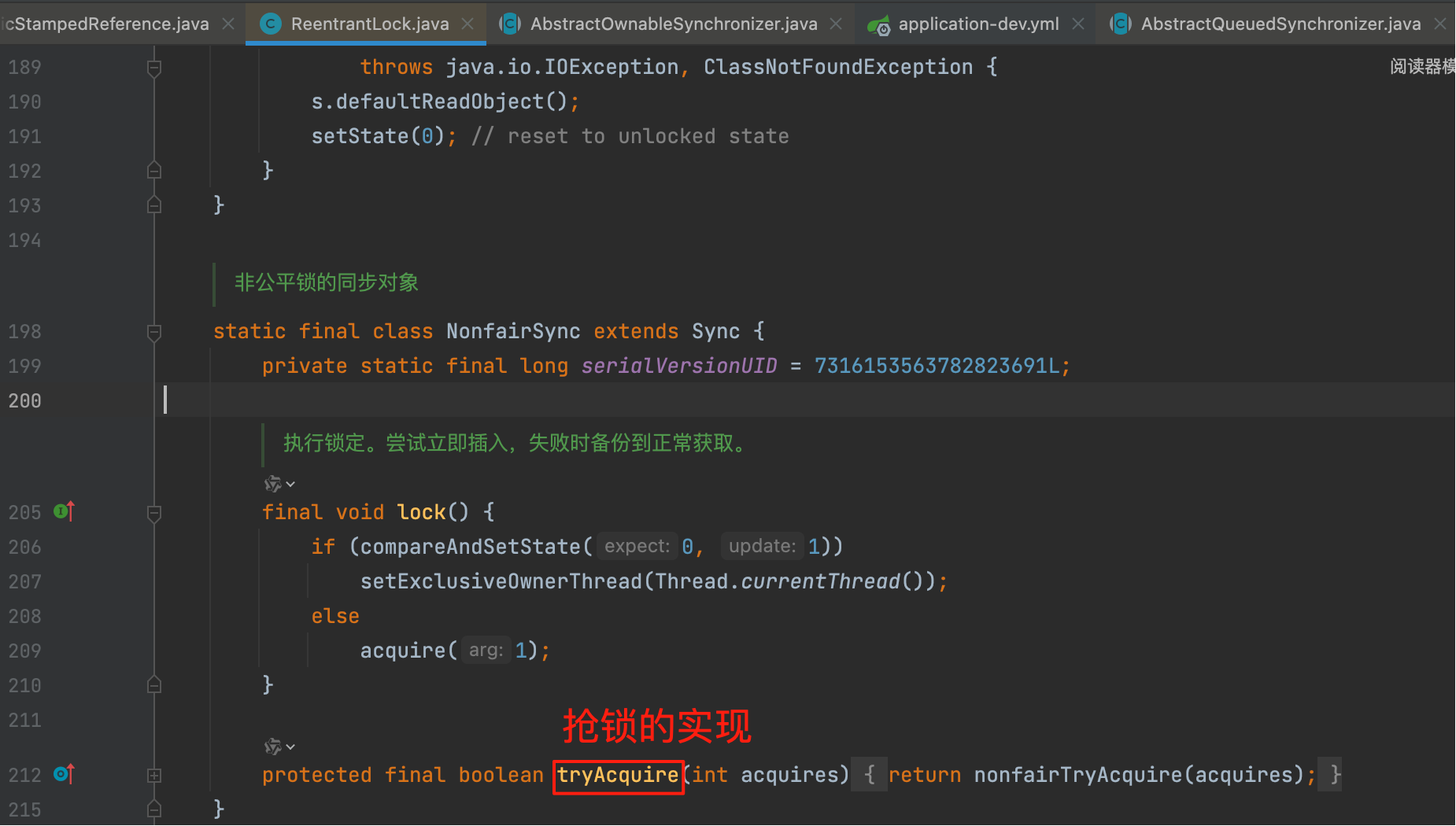This screenshot has height=826, width=1456.
Task: Close the ReentrantLock.java tab
Action: [467, 24]
